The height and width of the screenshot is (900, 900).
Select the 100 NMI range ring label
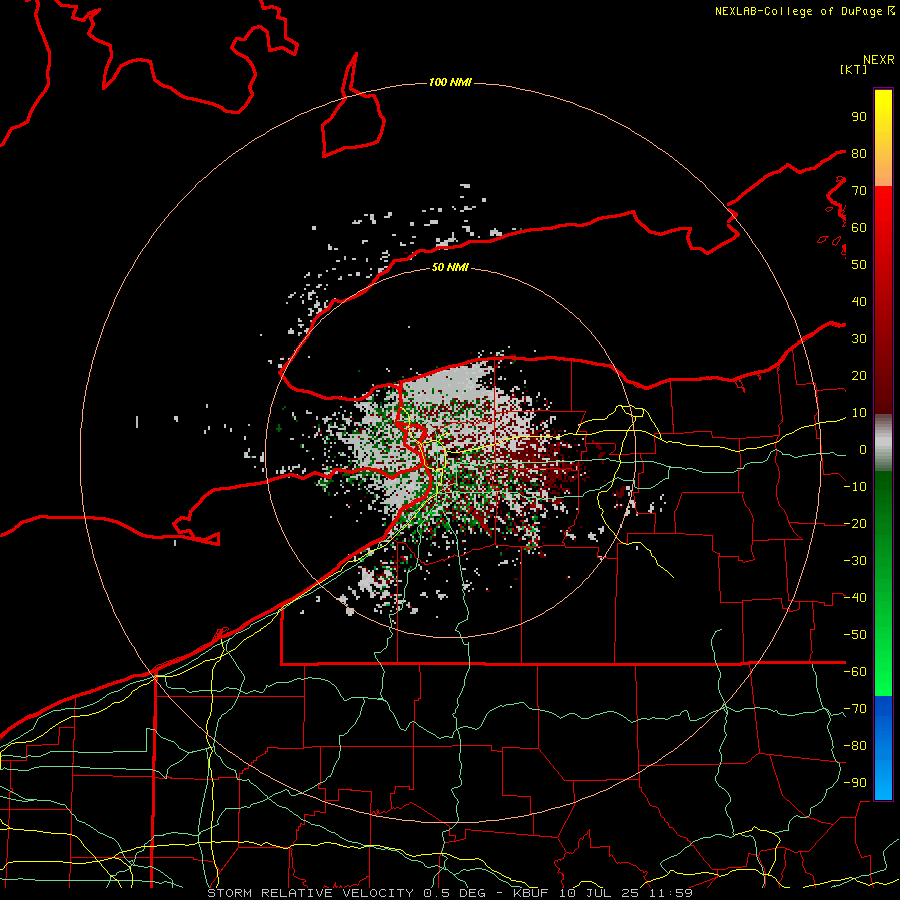[x=450, y=83]
